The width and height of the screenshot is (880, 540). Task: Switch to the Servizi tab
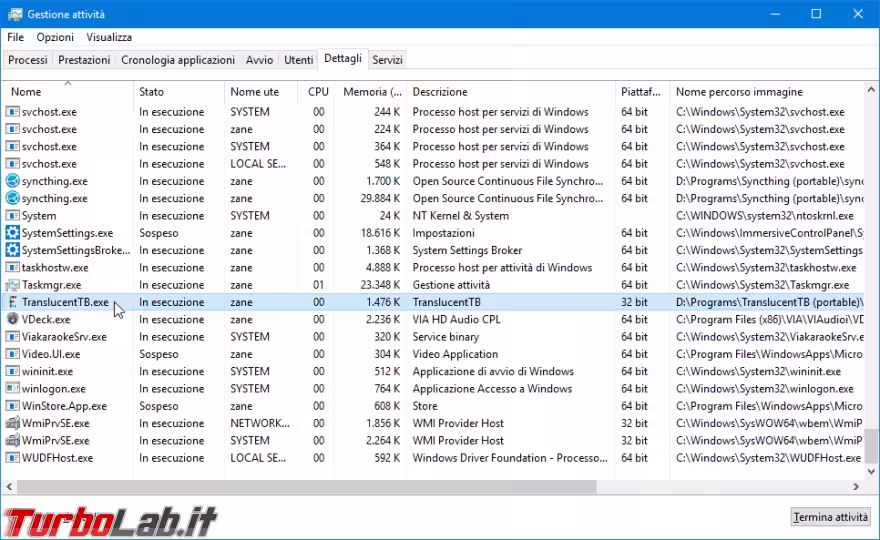387,60
